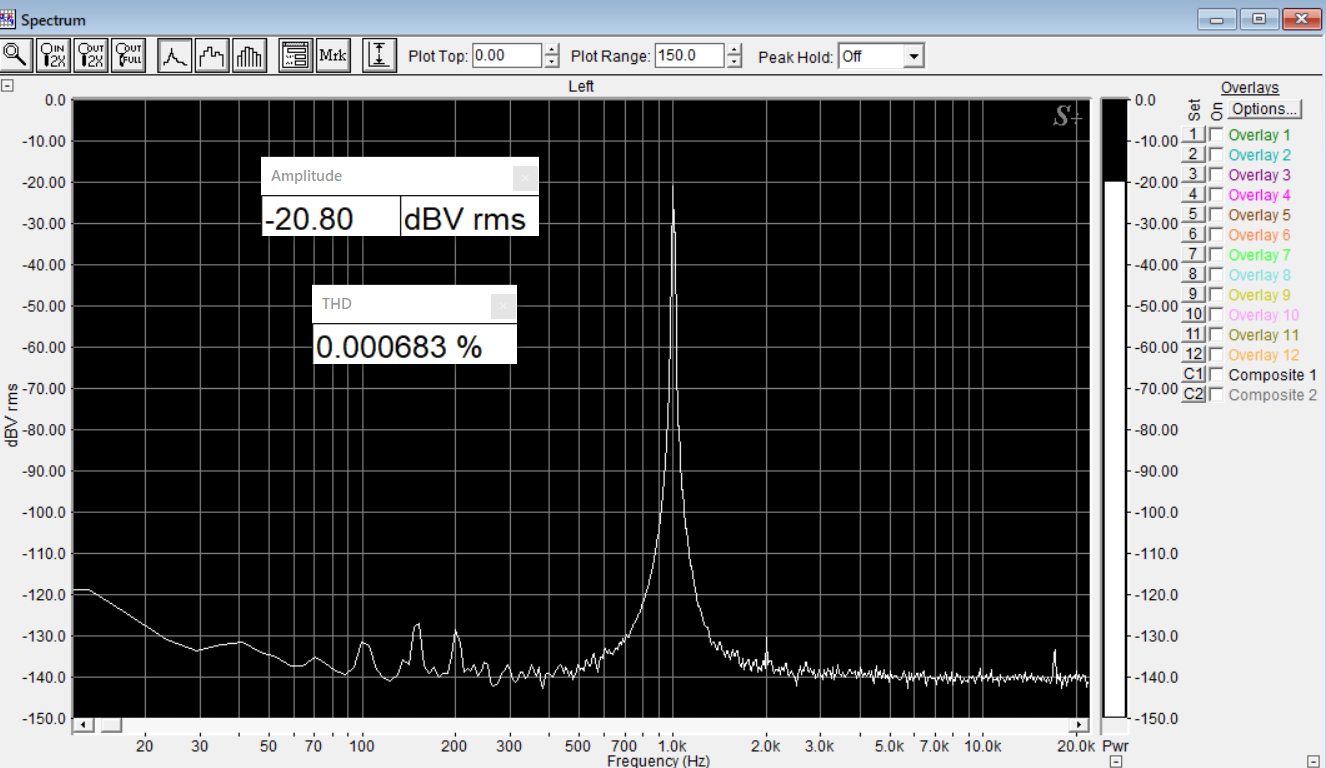Enable the Overlay 8 checkbox

1216,275
